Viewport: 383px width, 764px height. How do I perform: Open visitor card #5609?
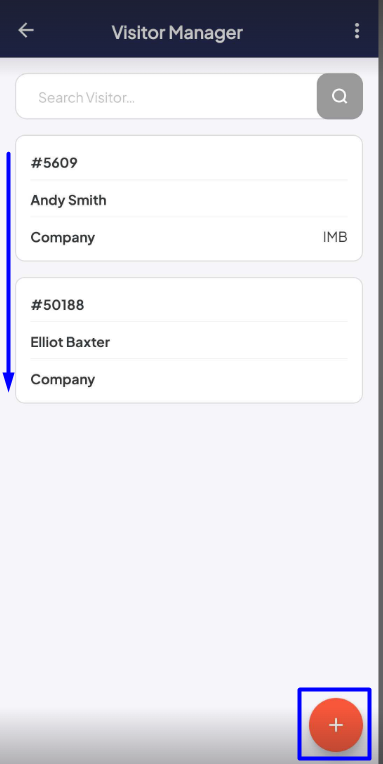point(189,198)
